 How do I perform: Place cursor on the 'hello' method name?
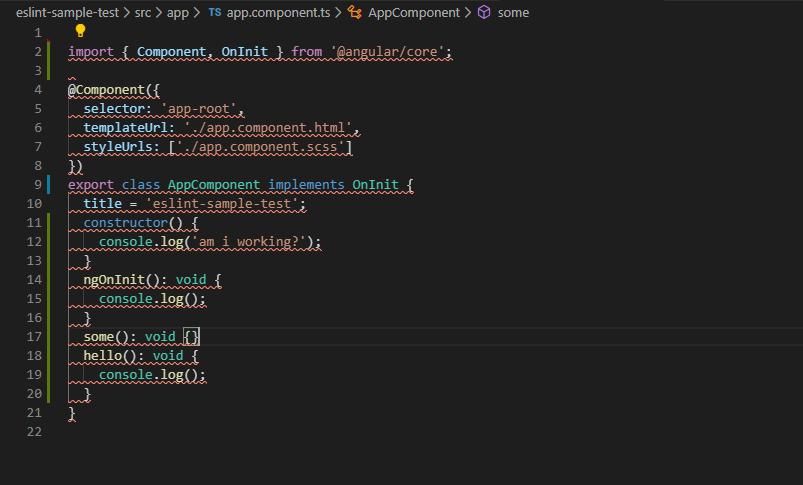[x=103, y=356]
